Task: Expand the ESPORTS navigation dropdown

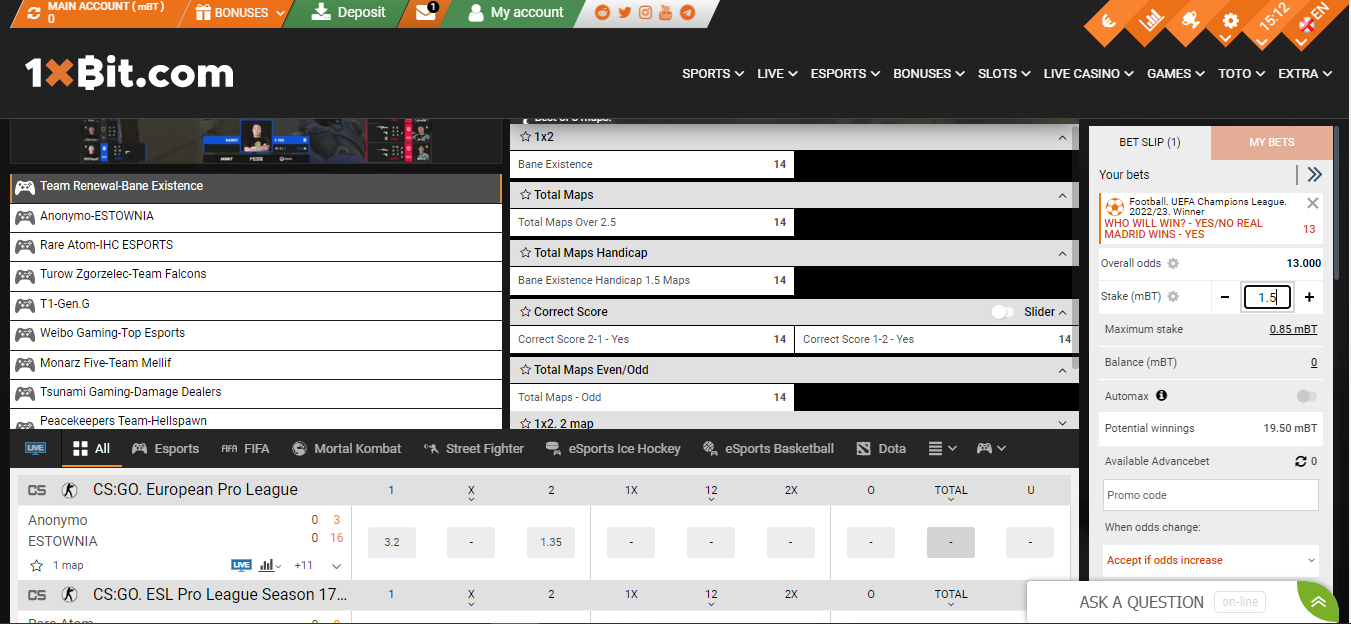Action: 845,73
